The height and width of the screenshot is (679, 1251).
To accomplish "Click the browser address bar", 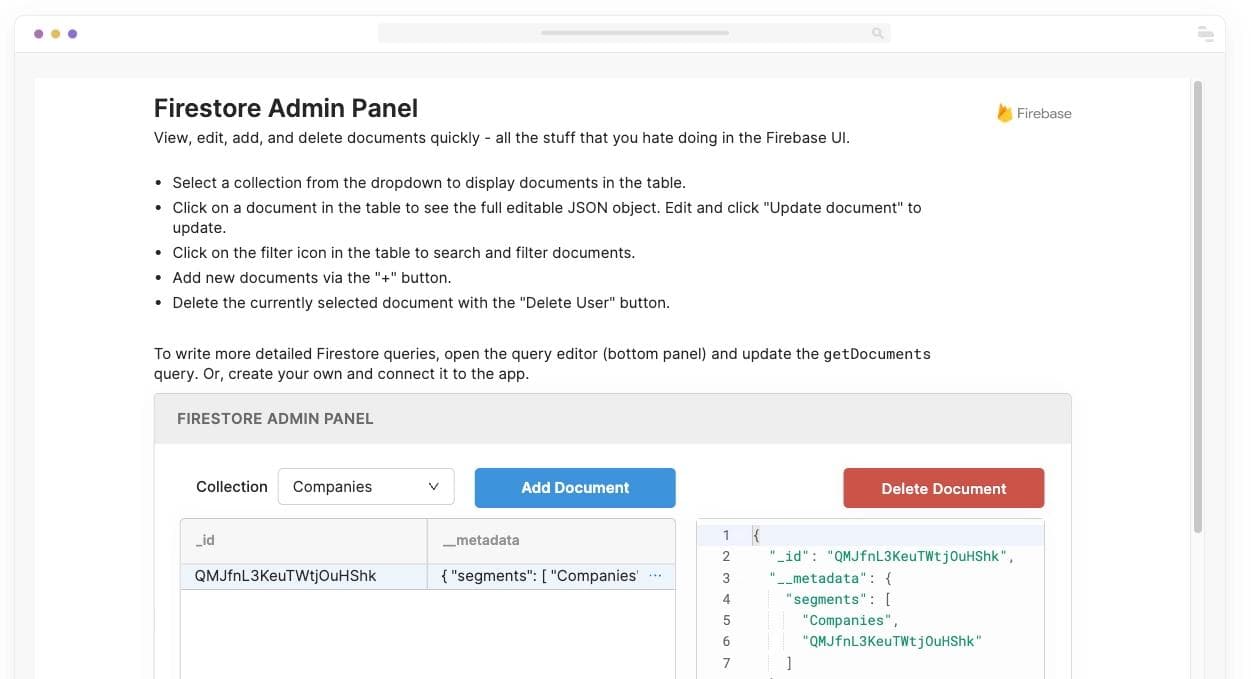I will (x=634, y=33).
